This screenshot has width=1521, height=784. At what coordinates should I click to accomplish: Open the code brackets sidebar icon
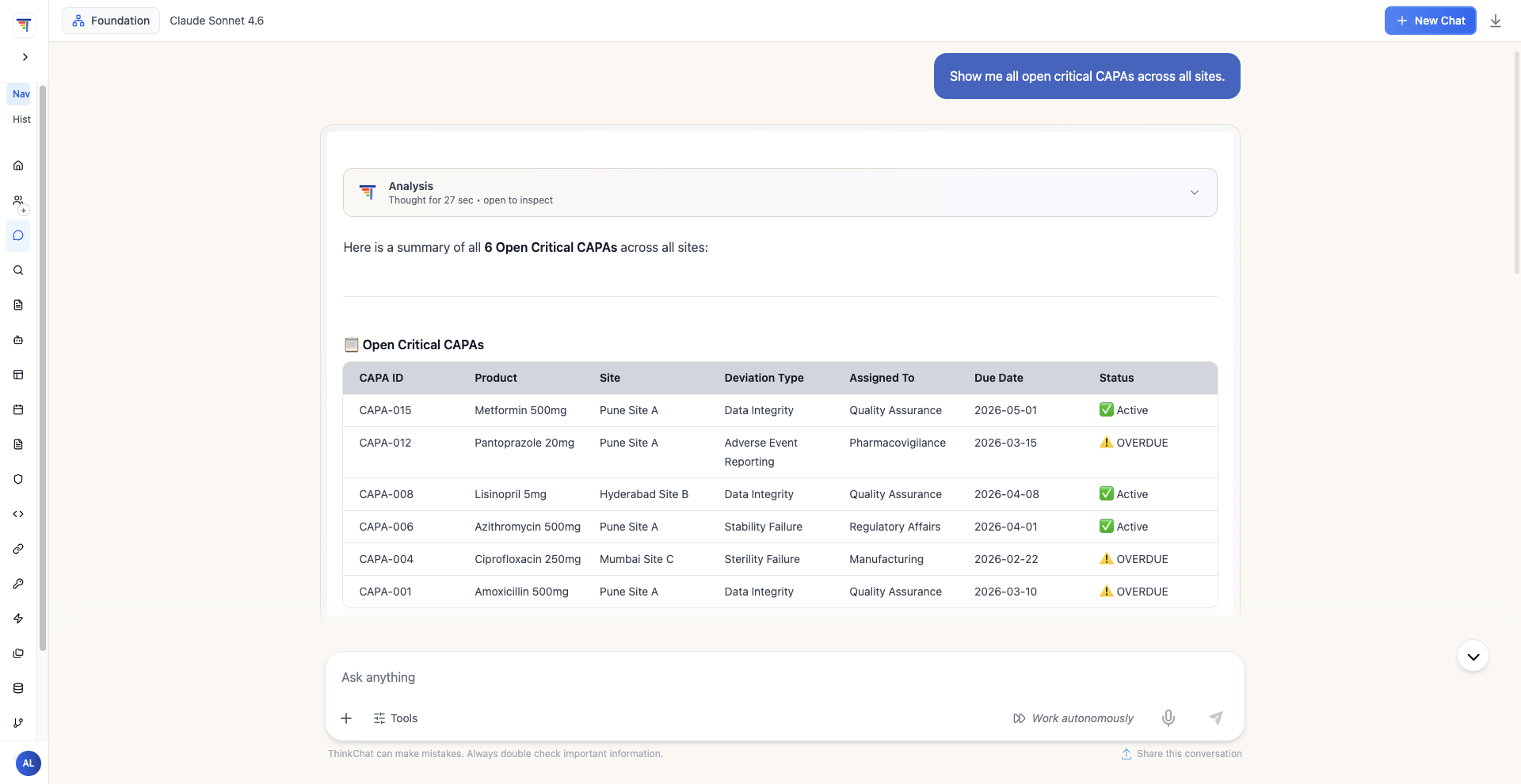[18, 514]
